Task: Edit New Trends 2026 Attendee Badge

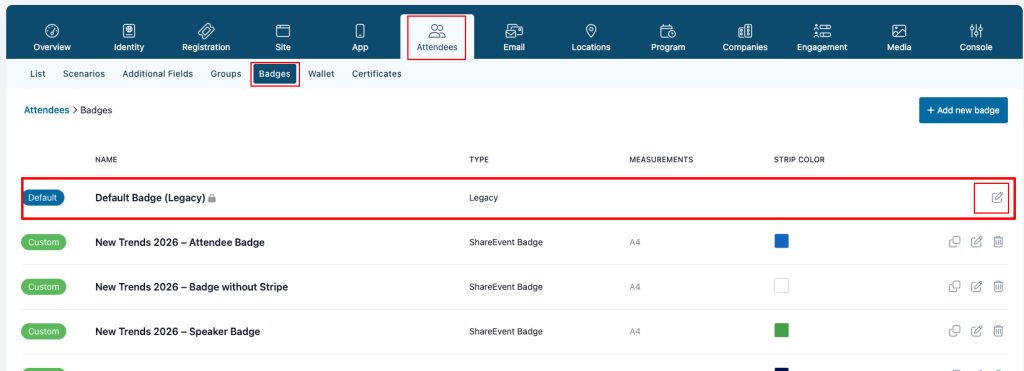Action: point(976,242)
